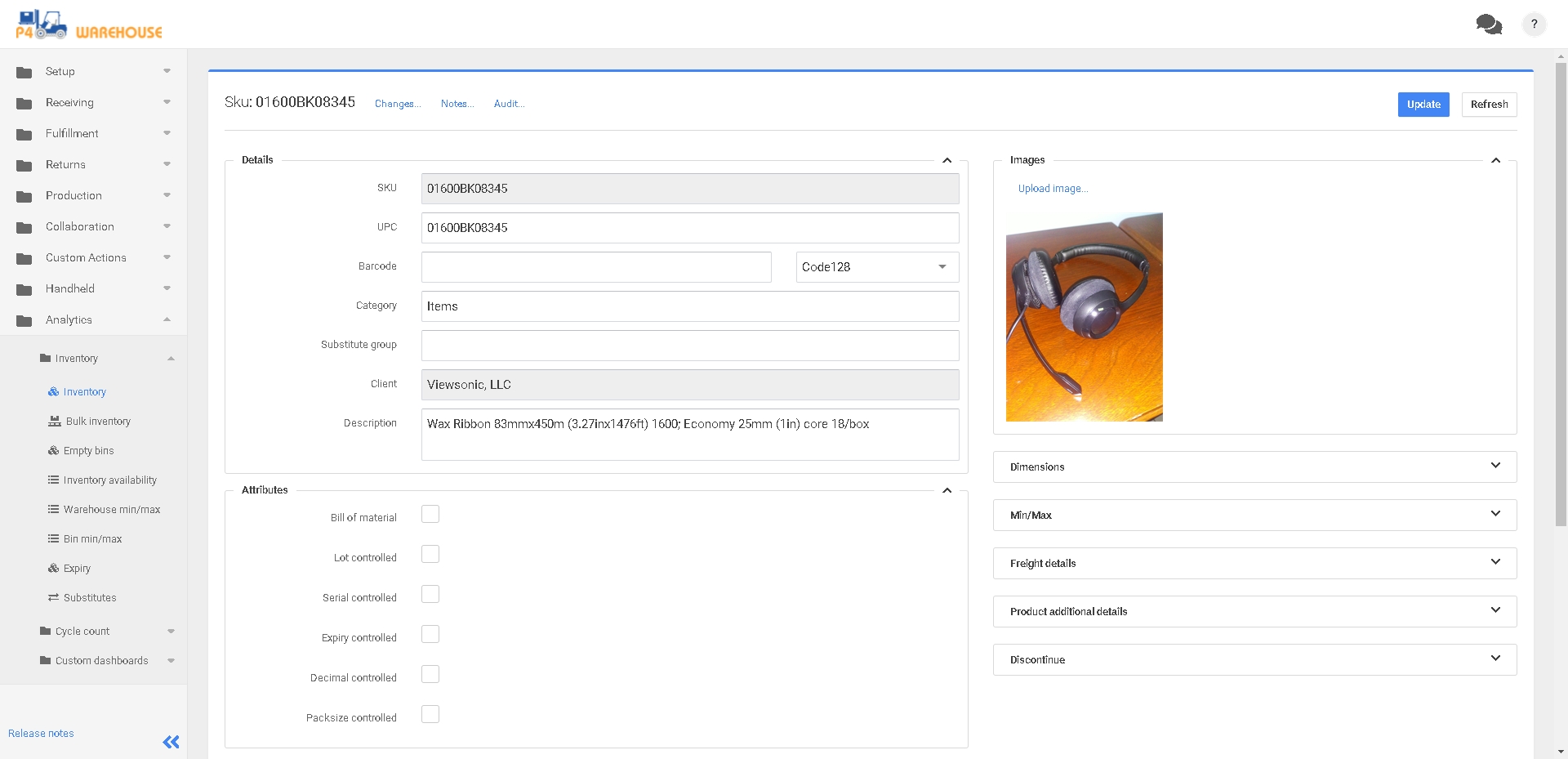The image size is (1568, 759).
Task: Click the headset product image thumbnail
Action: (x=1084, y=317)
